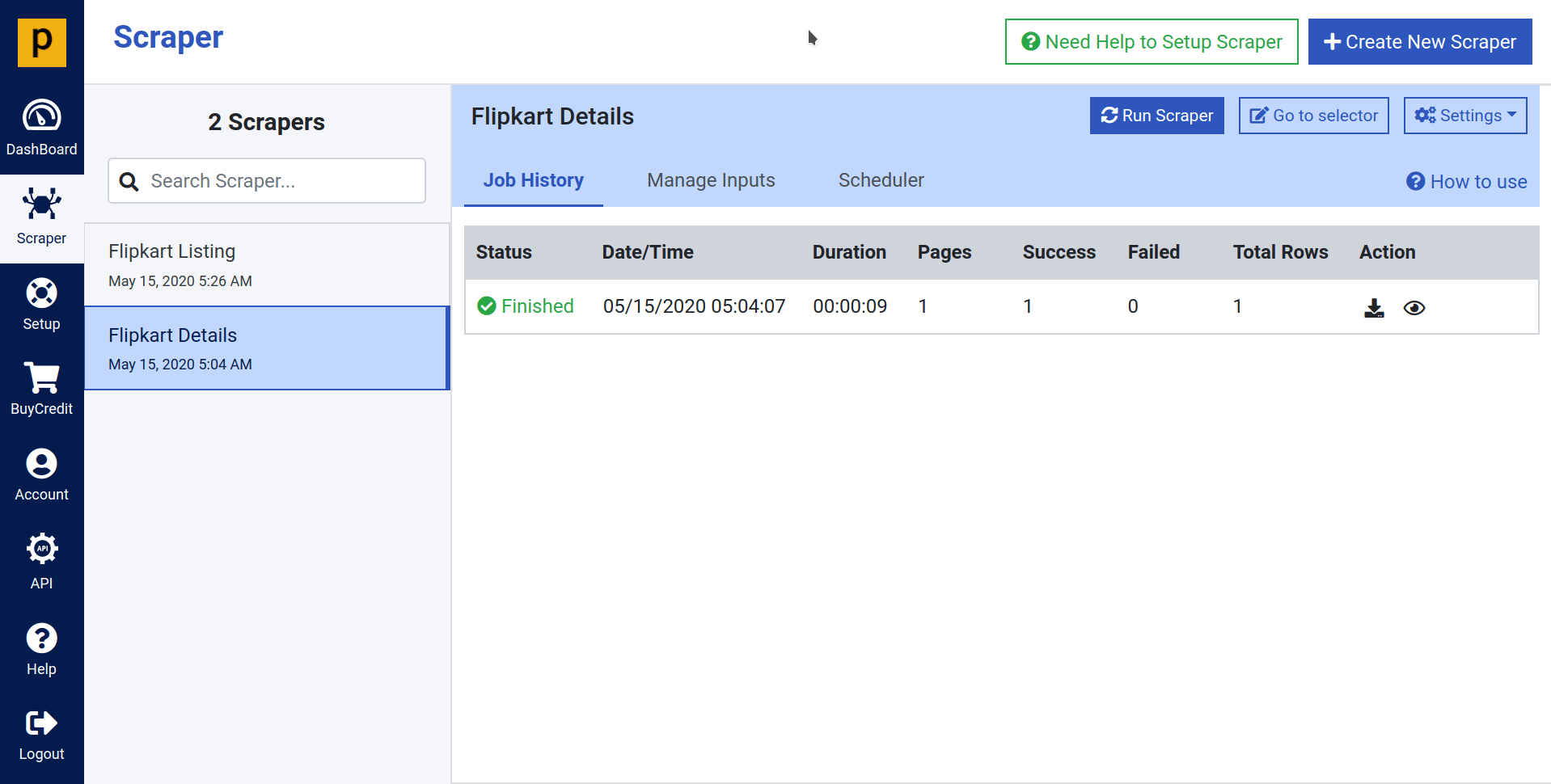Open Setup lifebuoy icon in sidebar
Screen dimensions: 1551x784
(41, 293)
